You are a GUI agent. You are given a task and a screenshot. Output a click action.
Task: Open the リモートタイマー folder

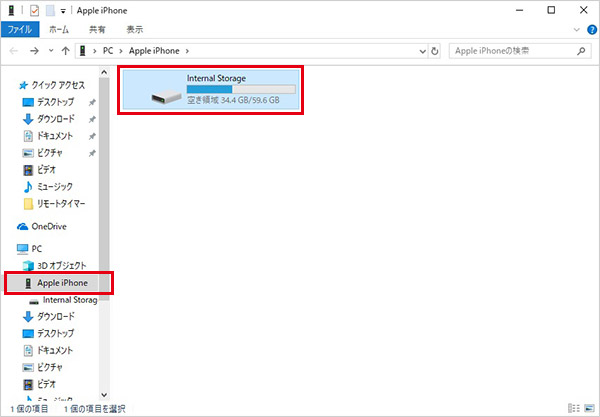click(54, 204)
